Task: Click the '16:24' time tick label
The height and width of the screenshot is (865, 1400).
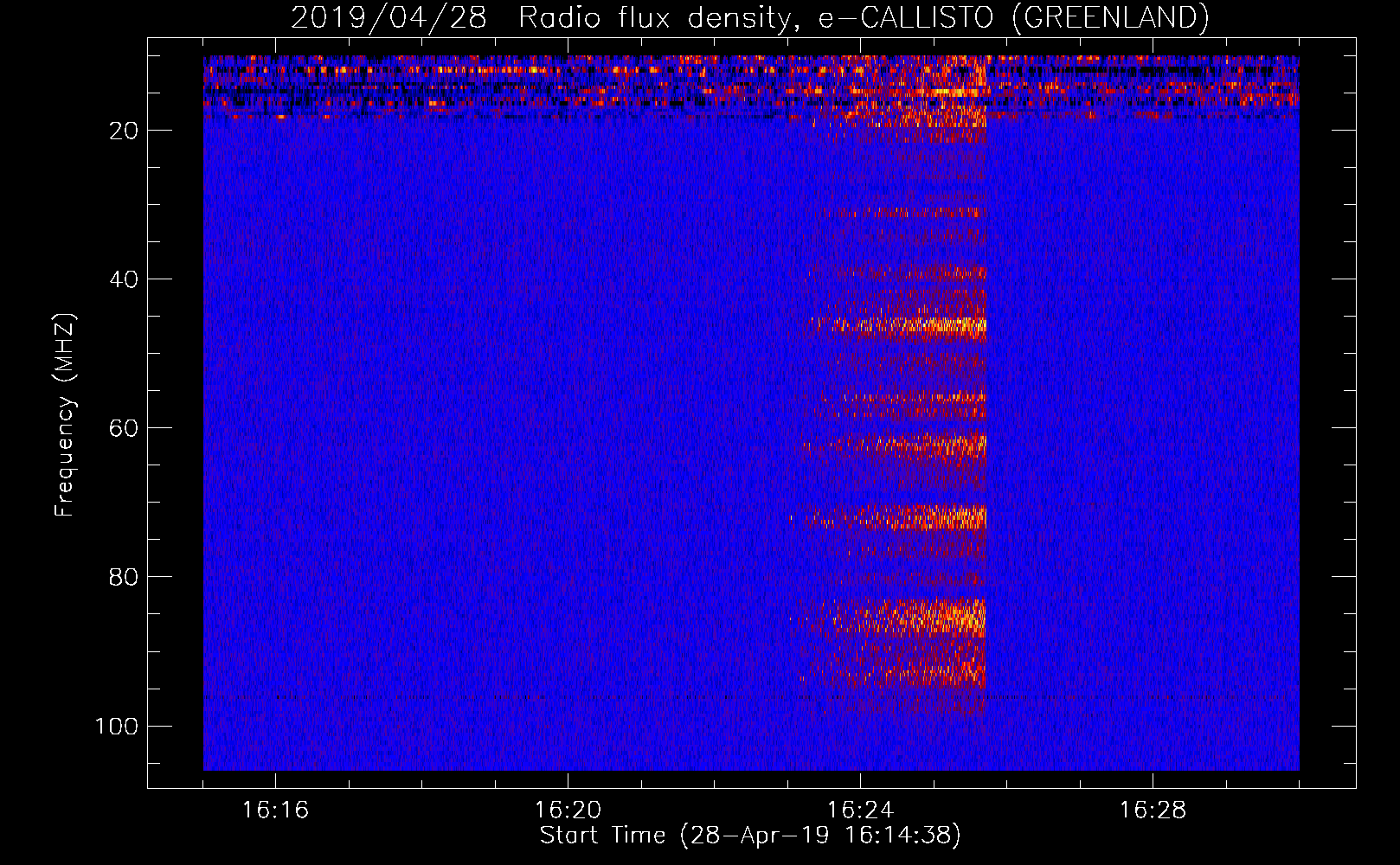Action: [x=860, y=811]
